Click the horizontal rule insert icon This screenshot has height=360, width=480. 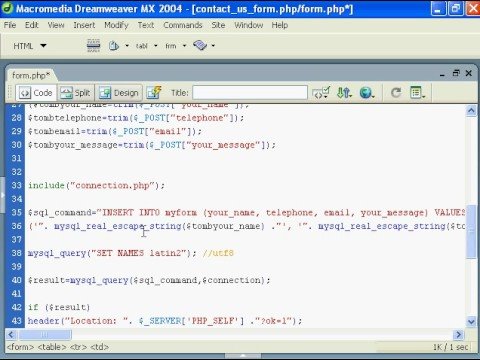click(93, 46)
